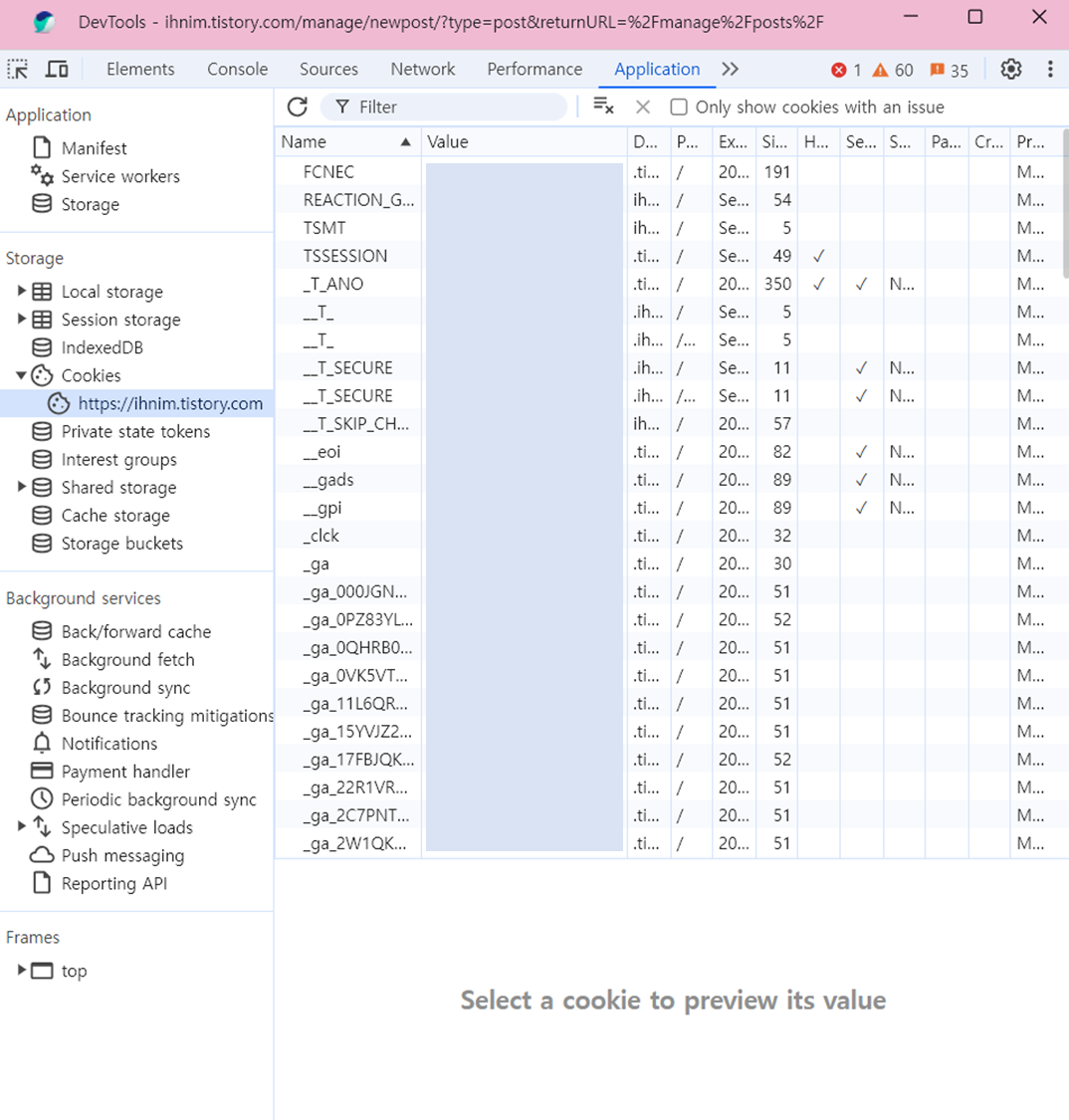The width and height of the screenshot is (1069, 1120).
Task: Open Back/forward cache
Action: point(135,631)
